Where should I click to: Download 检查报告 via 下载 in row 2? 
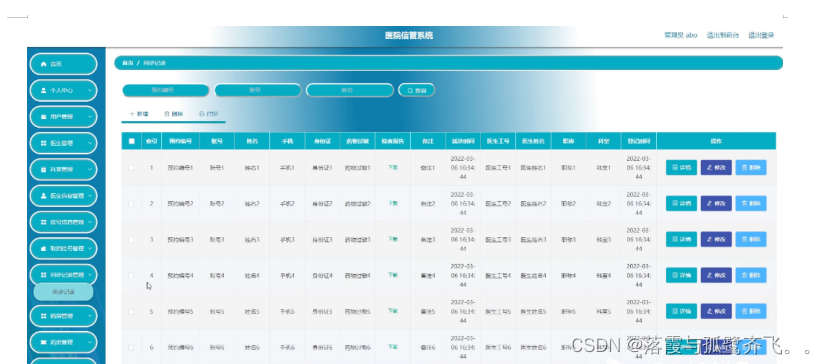(393, 203)
